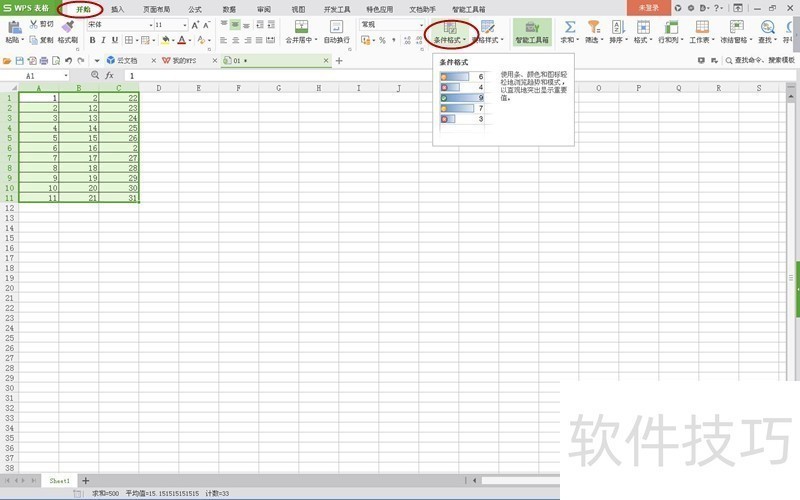Image resolution: width=800 pixels, height=500 pixels.
Task: Click the Not Logged In (未登录) button
Action: click(x=648, y=8)
